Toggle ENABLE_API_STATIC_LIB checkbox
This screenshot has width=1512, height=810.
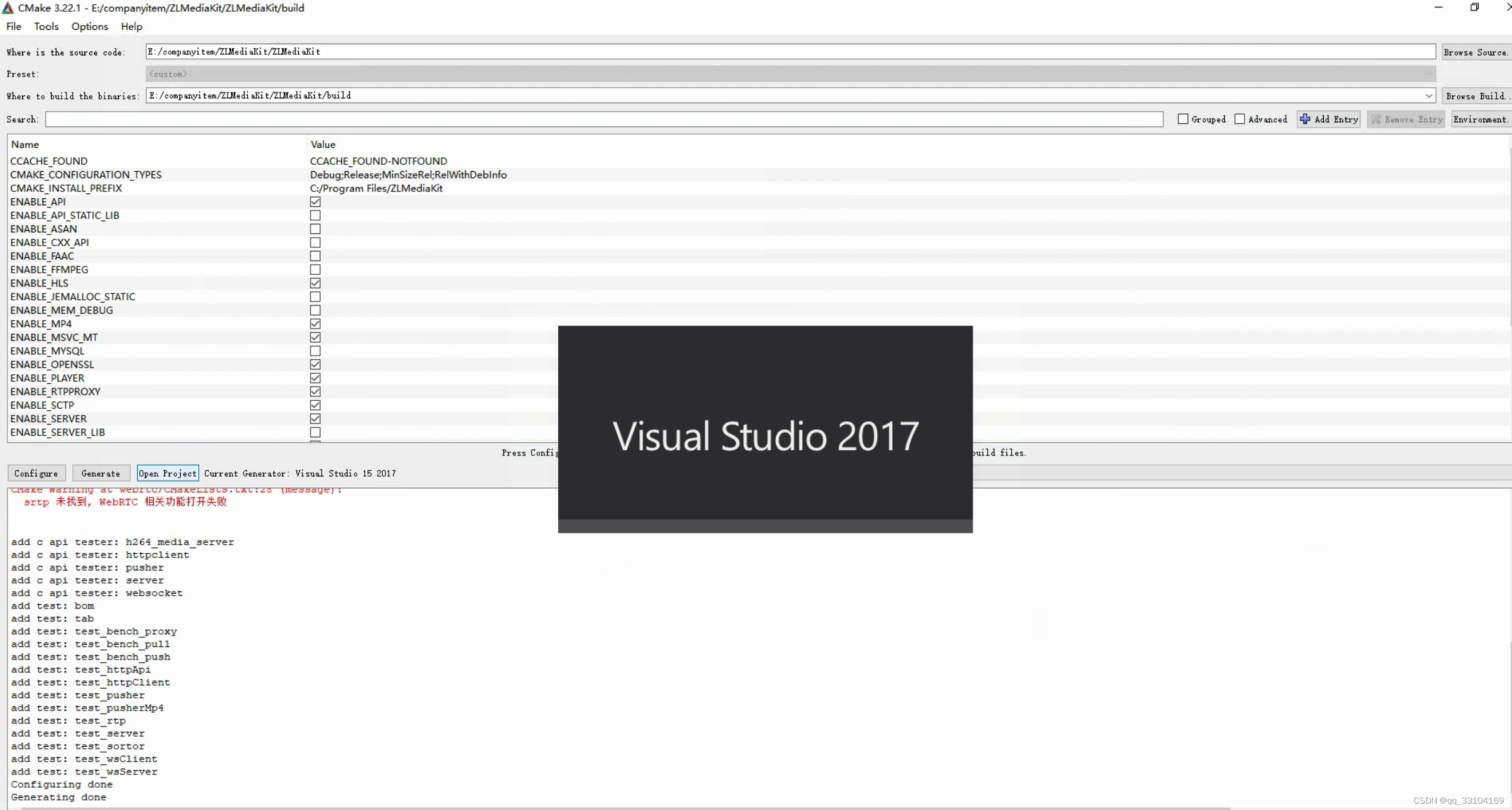point(315,215)
